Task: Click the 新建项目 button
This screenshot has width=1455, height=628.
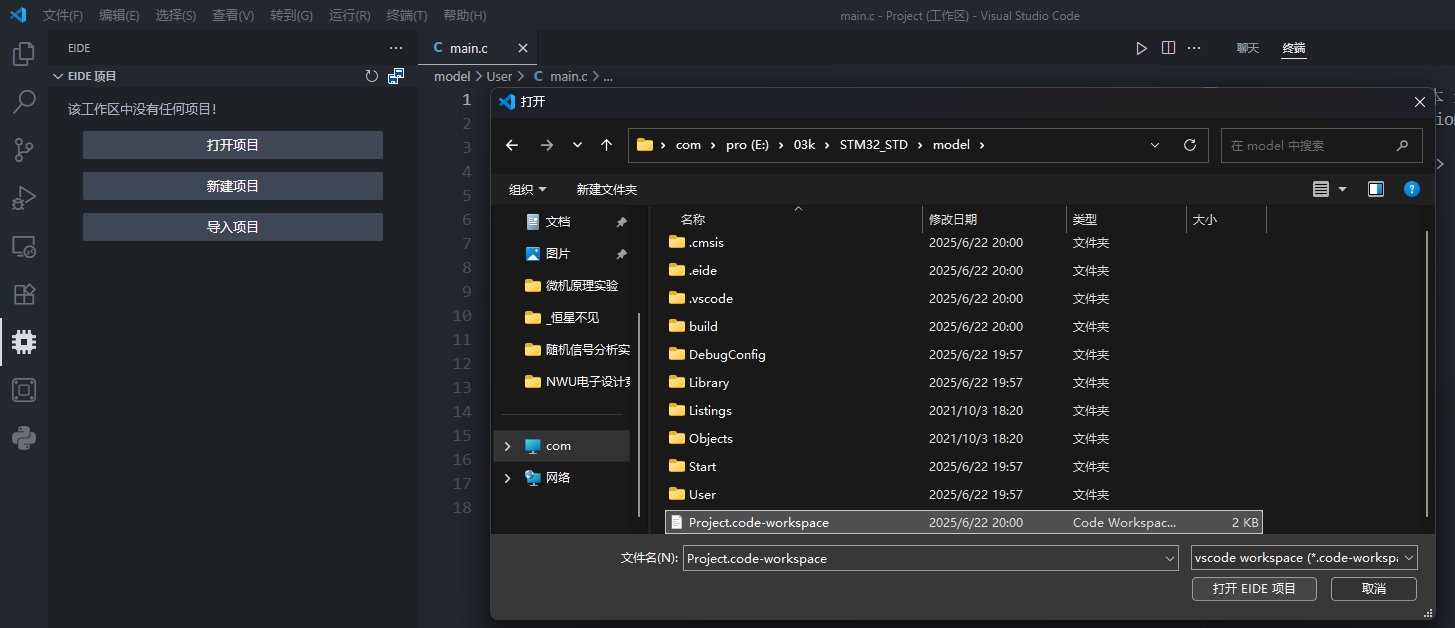Action: pyautogui.click(x=232, y=186)
